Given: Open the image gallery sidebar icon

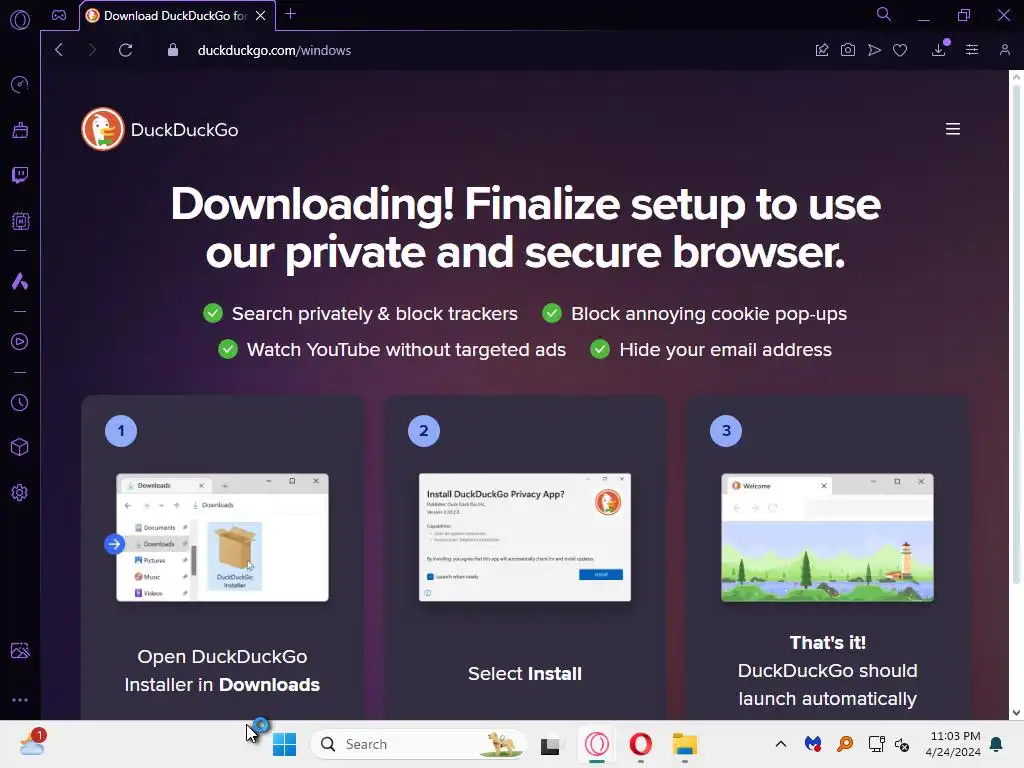Looking at the screenshot, I should (20, 650).
